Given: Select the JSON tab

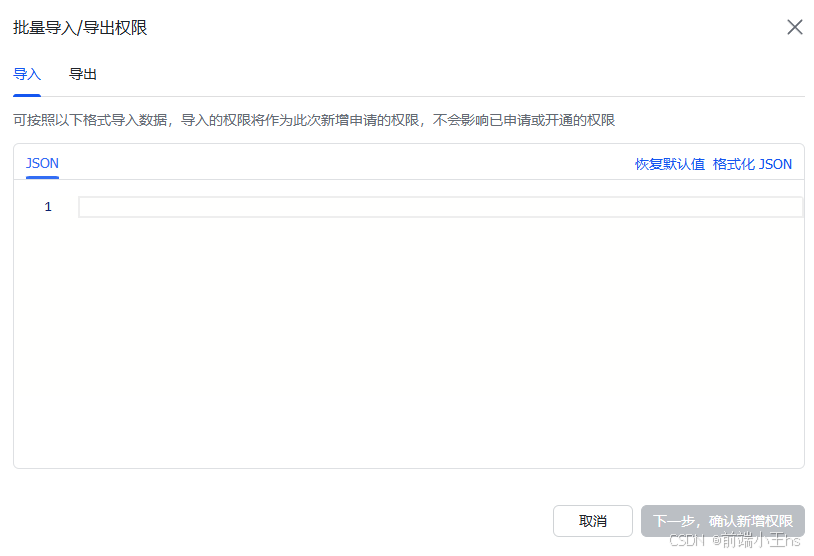Looking at the screenshot, I should [x=42, y=164].
